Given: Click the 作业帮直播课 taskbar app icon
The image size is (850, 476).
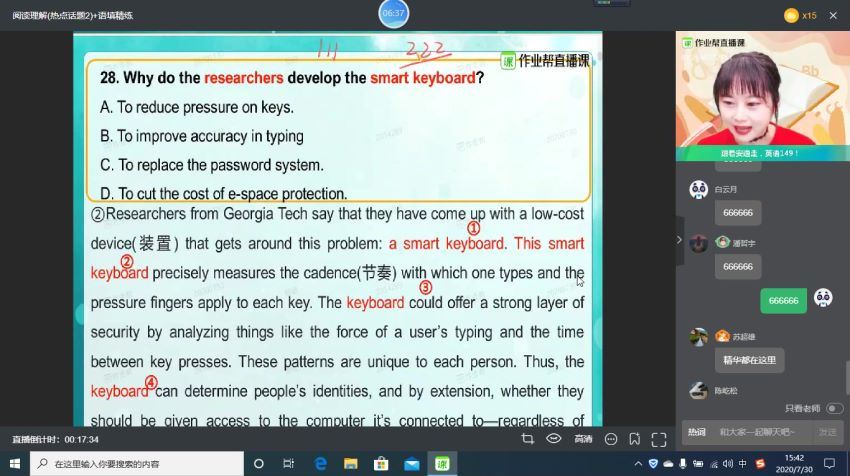Looking at the screenshot, I should point(442,464).
